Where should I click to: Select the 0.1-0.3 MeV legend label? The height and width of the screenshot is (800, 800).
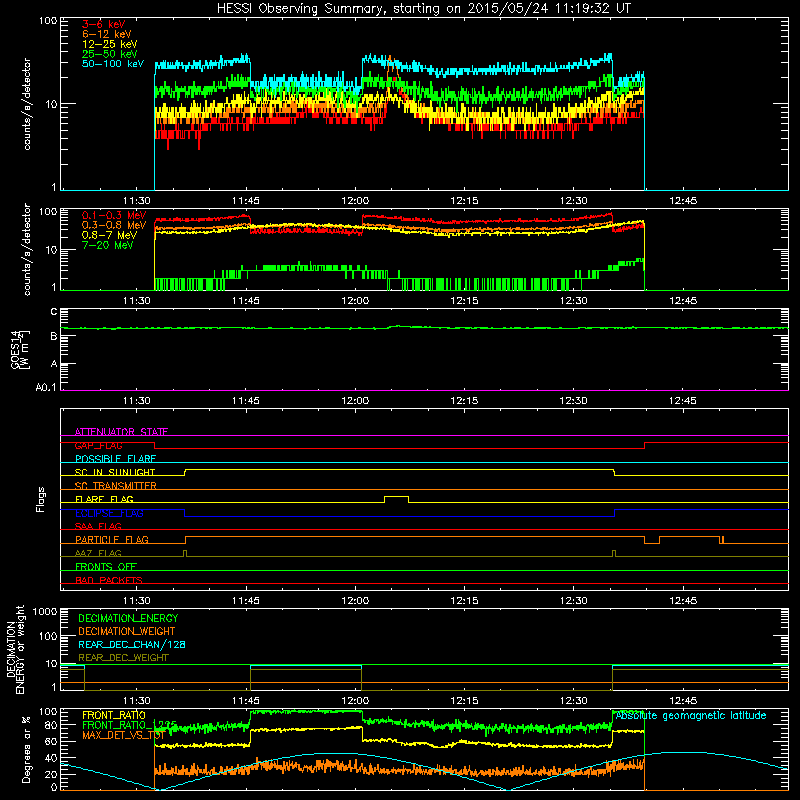114,215
